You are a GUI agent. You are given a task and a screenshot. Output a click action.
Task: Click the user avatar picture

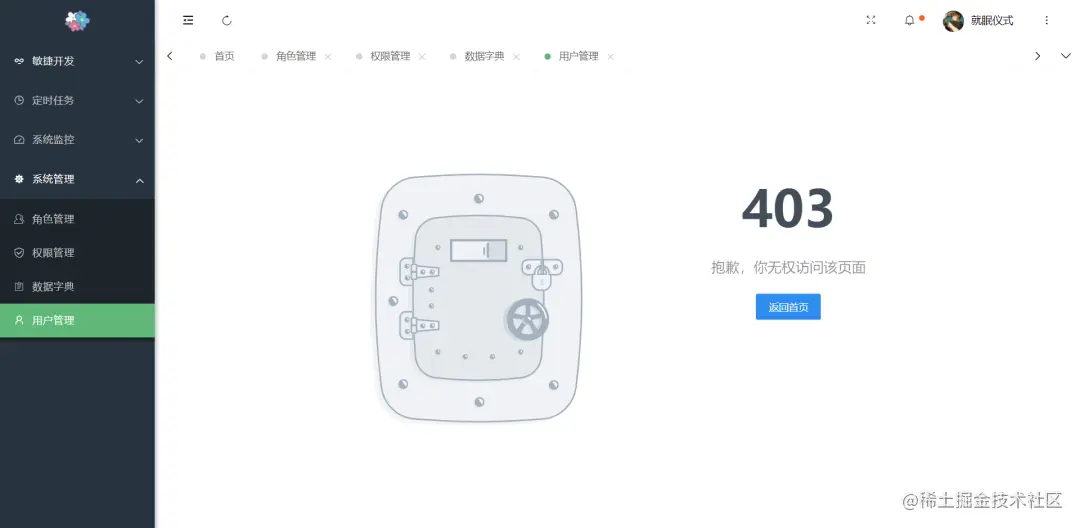[x=953, y=21]
